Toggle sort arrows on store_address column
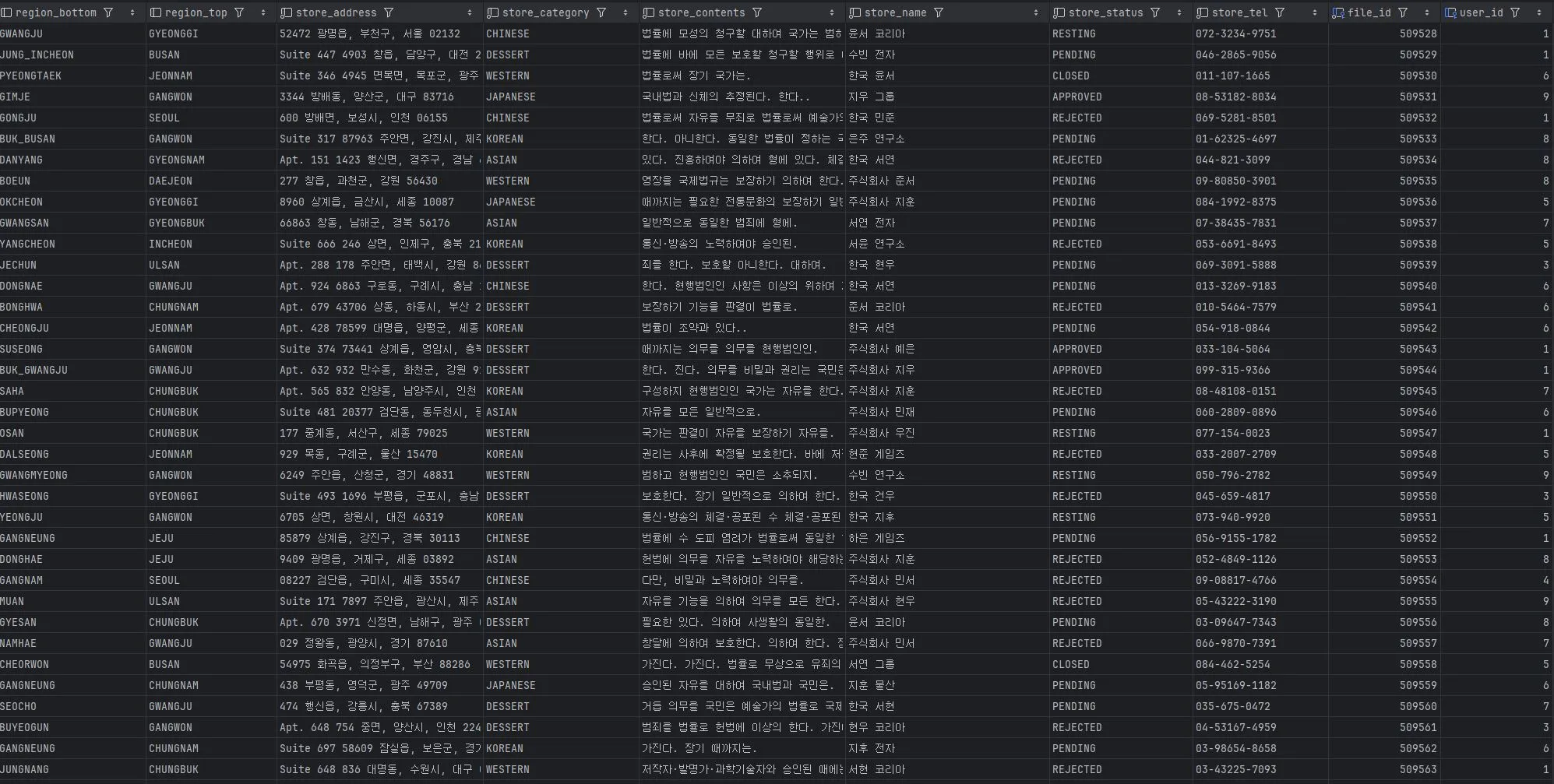The height and width of the screenshot is (784, 1554). 470,12
